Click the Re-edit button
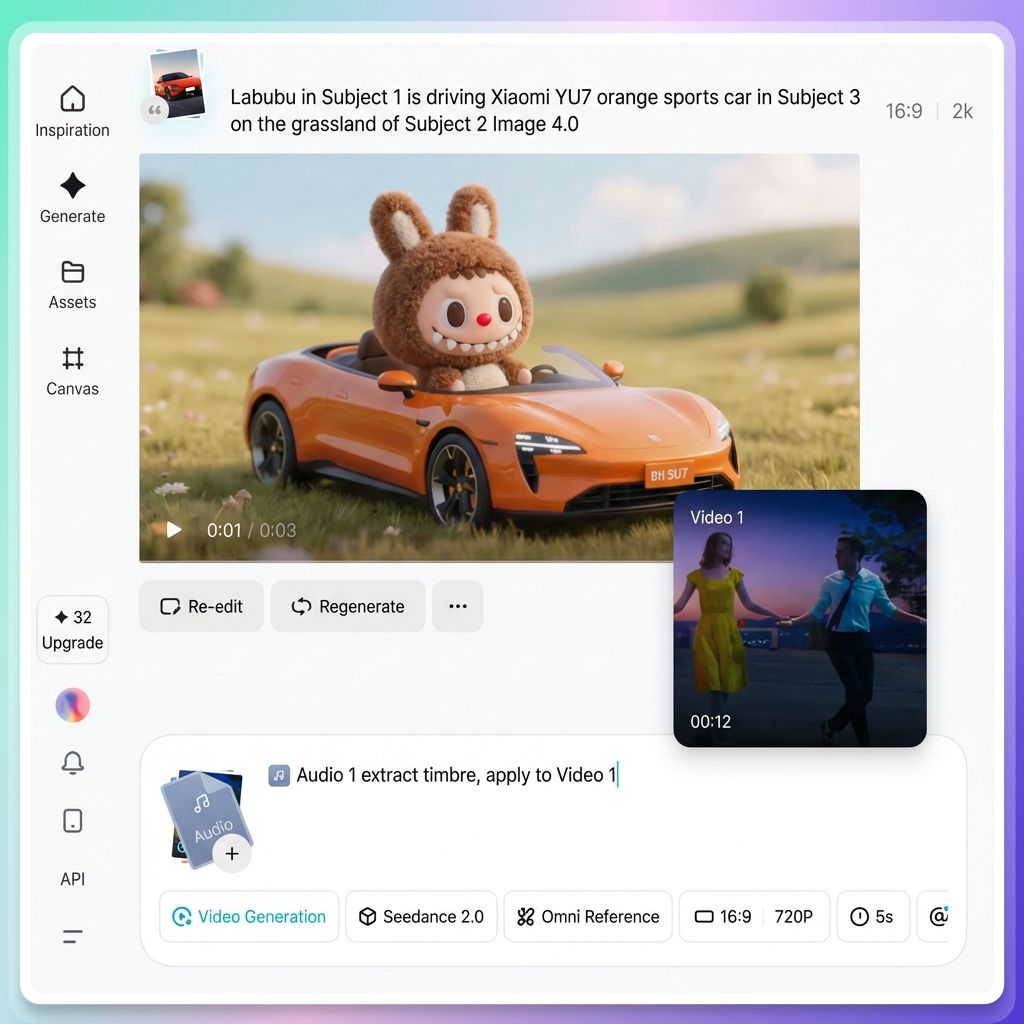The width and height of the screenshot is (1024, 1024). (x=202, y=607)
